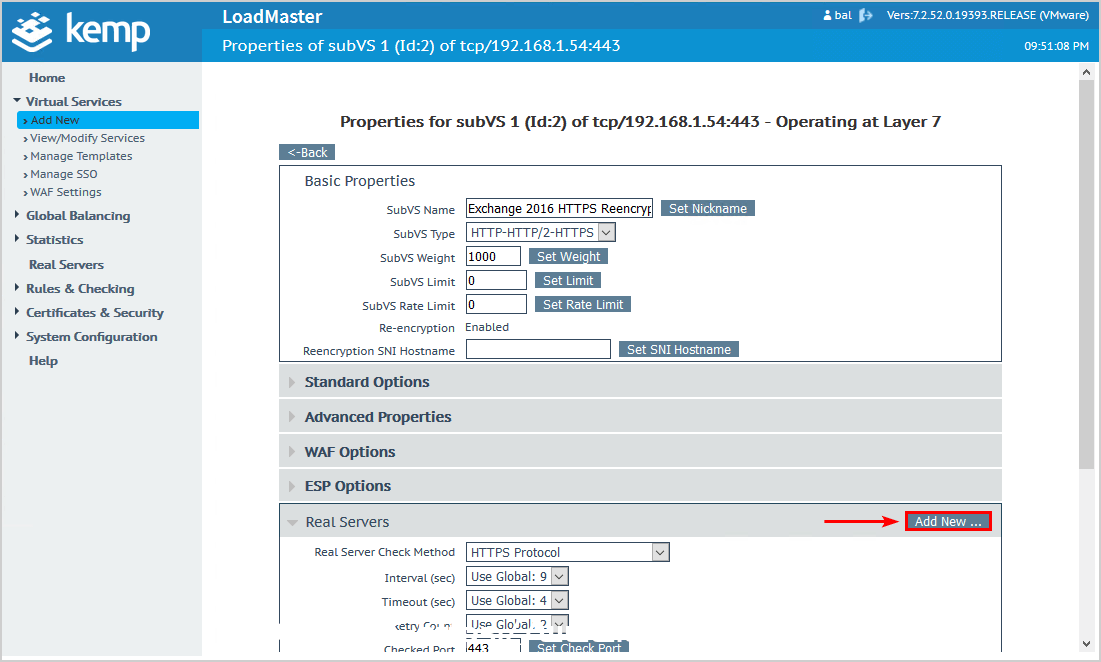Image resolution: width=1101 pixels, height=662 pixels.
Task: Click the SubVS Name input field
Action: coord(559,208)
